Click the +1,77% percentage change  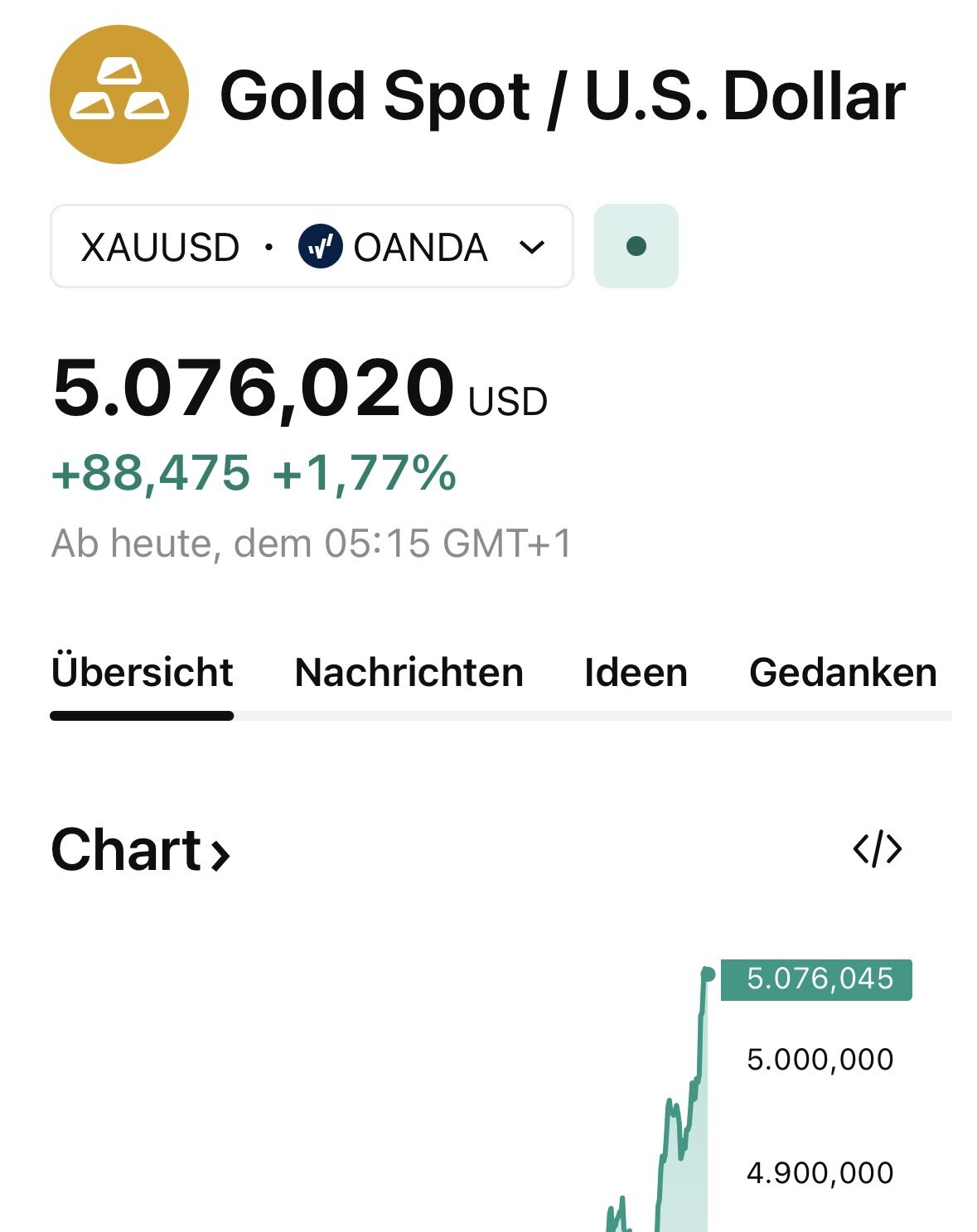[364, 474]
